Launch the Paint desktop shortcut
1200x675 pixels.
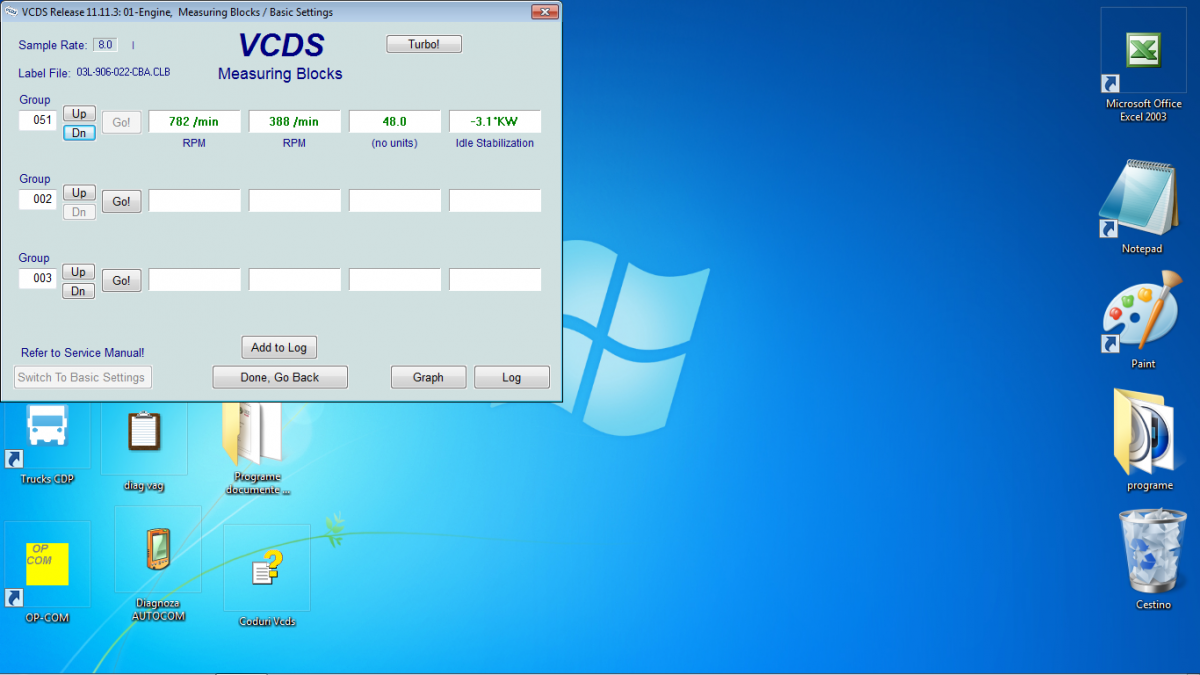[x=1143, y=318]
